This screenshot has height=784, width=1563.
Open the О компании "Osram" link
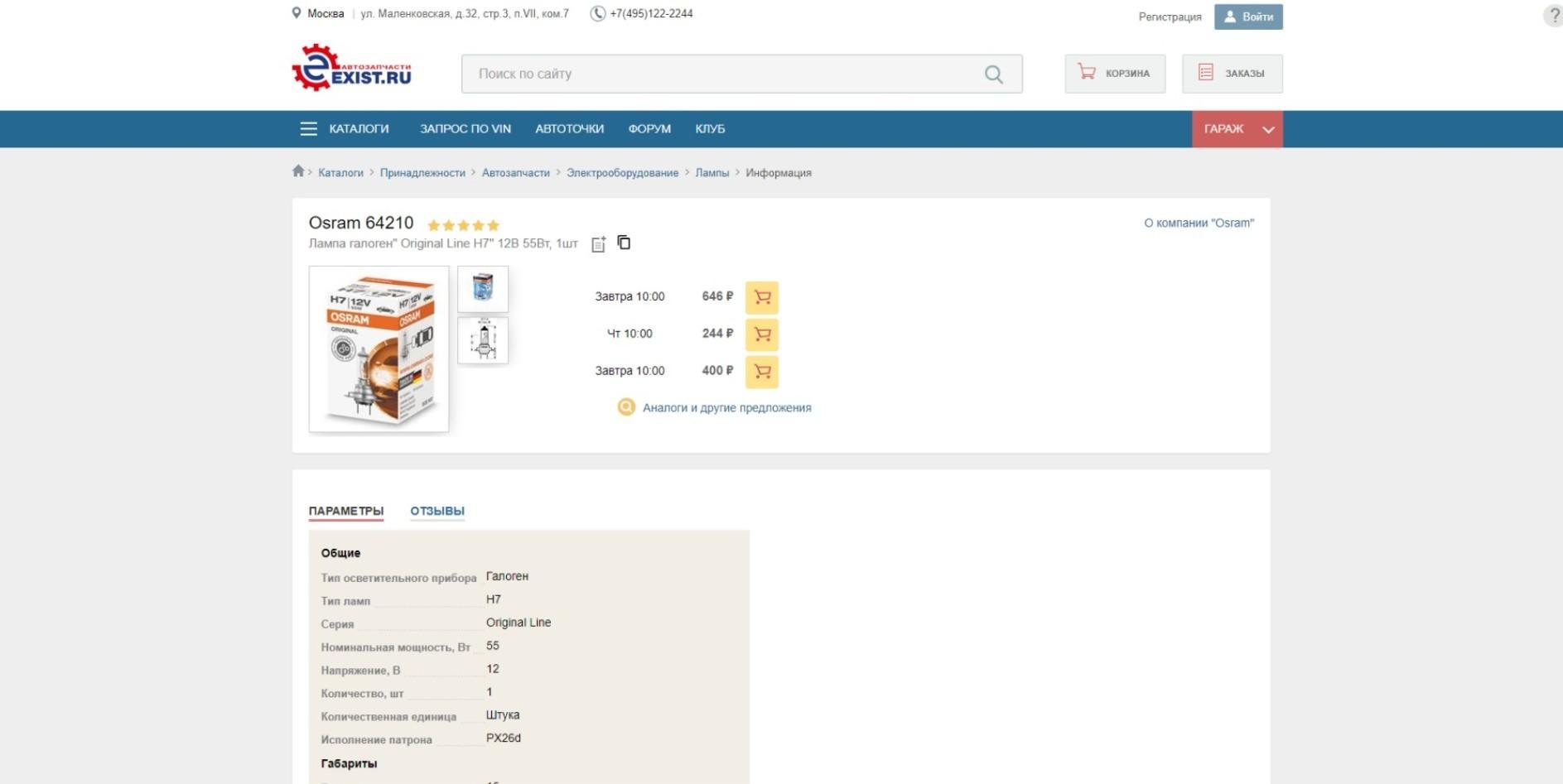pos(1199,223)
